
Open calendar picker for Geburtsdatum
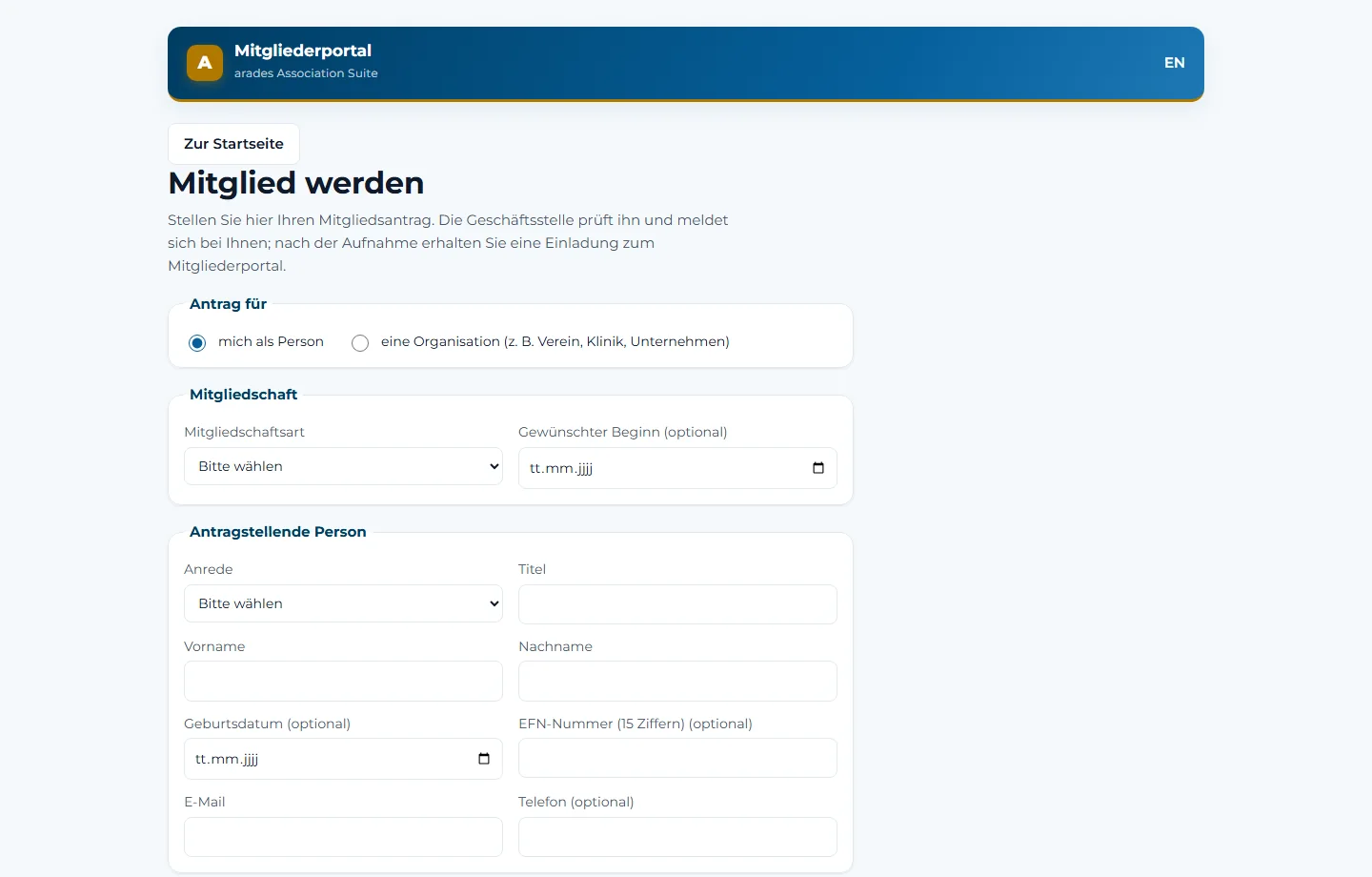pyautogui.click(x=483, y=759)
